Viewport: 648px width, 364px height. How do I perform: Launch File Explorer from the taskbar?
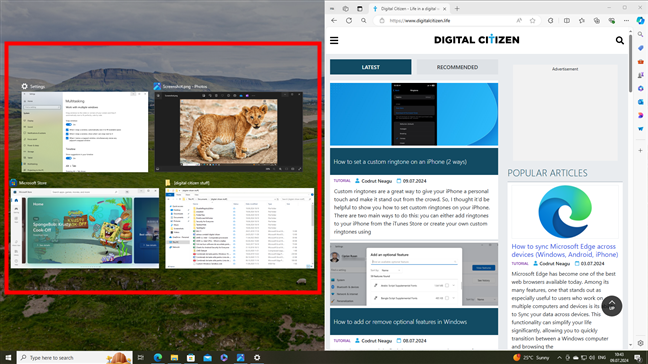click(x=174, y=357)
